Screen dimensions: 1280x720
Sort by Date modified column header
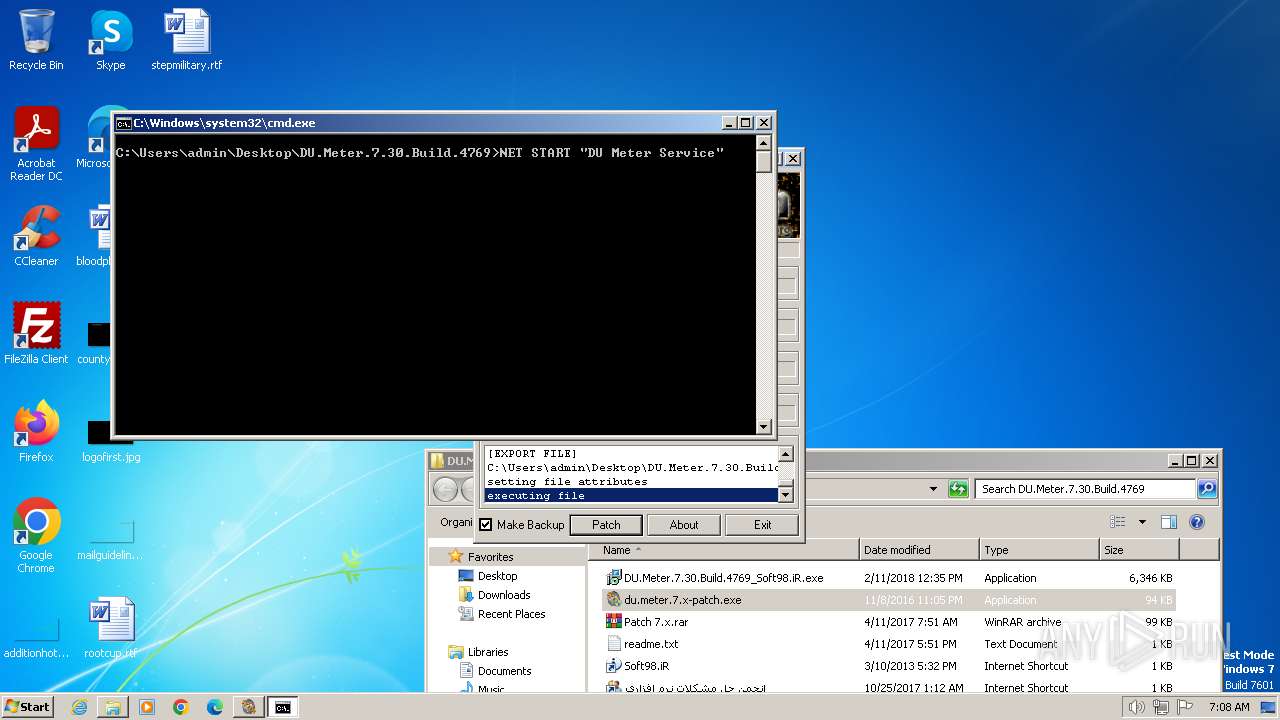pyautogui.click(x=919, y=550)
